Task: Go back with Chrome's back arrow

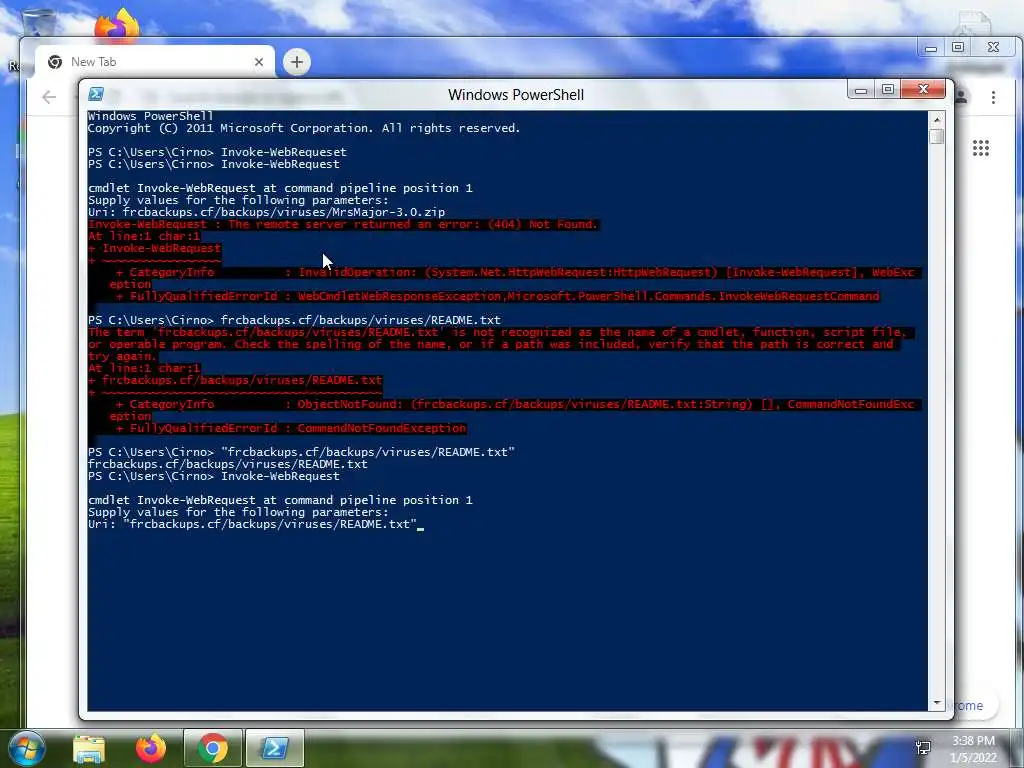Action: (49, 97)
